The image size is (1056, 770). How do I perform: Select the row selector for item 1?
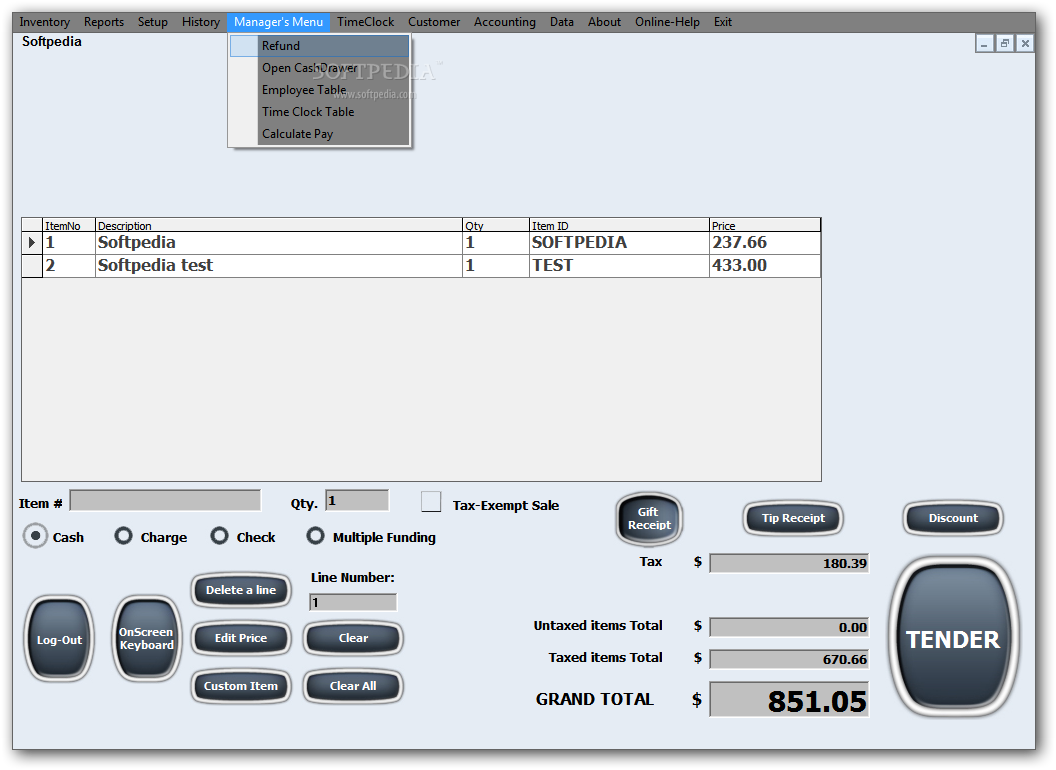(x=32, y=243)
